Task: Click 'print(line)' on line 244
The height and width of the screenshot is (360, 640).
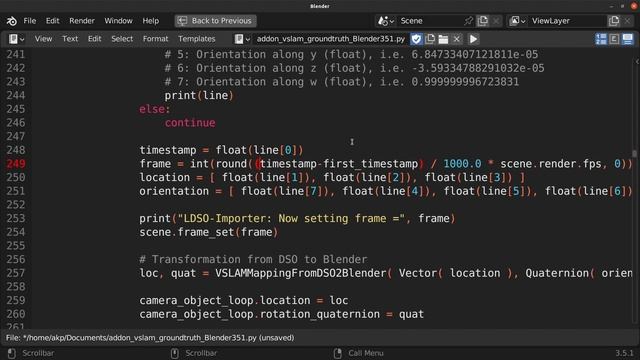Action: pyautogui.click(x=199, y=96)
